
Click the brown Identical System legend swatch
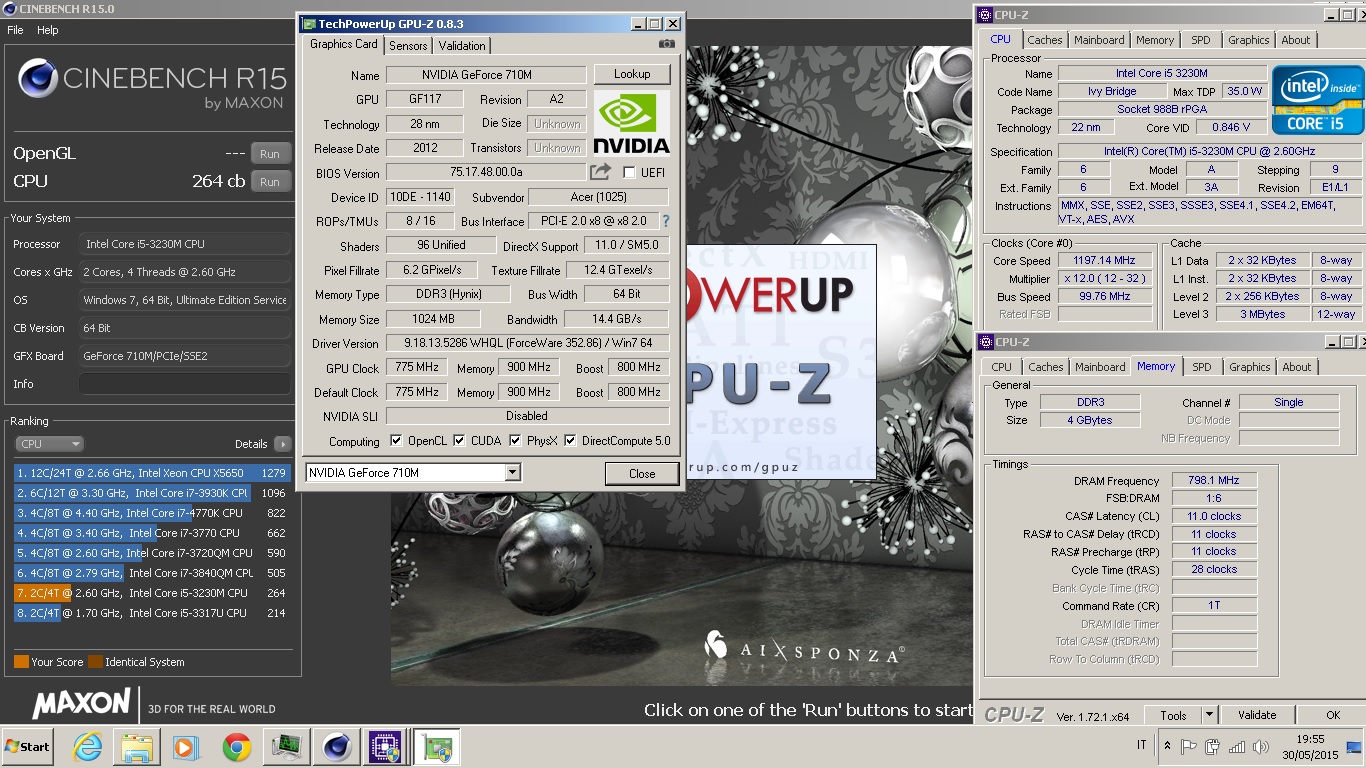(x=95, y=662)
